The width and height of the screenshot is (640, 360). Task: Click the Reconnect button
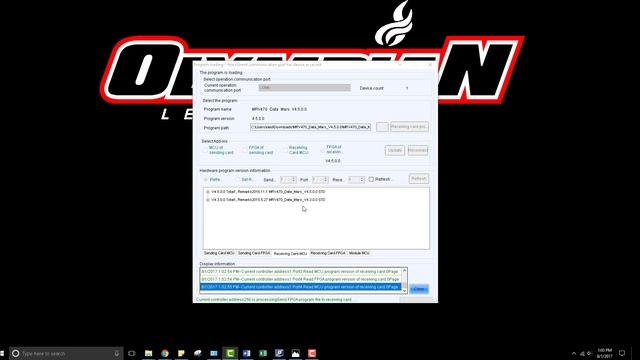click(418, 150)
